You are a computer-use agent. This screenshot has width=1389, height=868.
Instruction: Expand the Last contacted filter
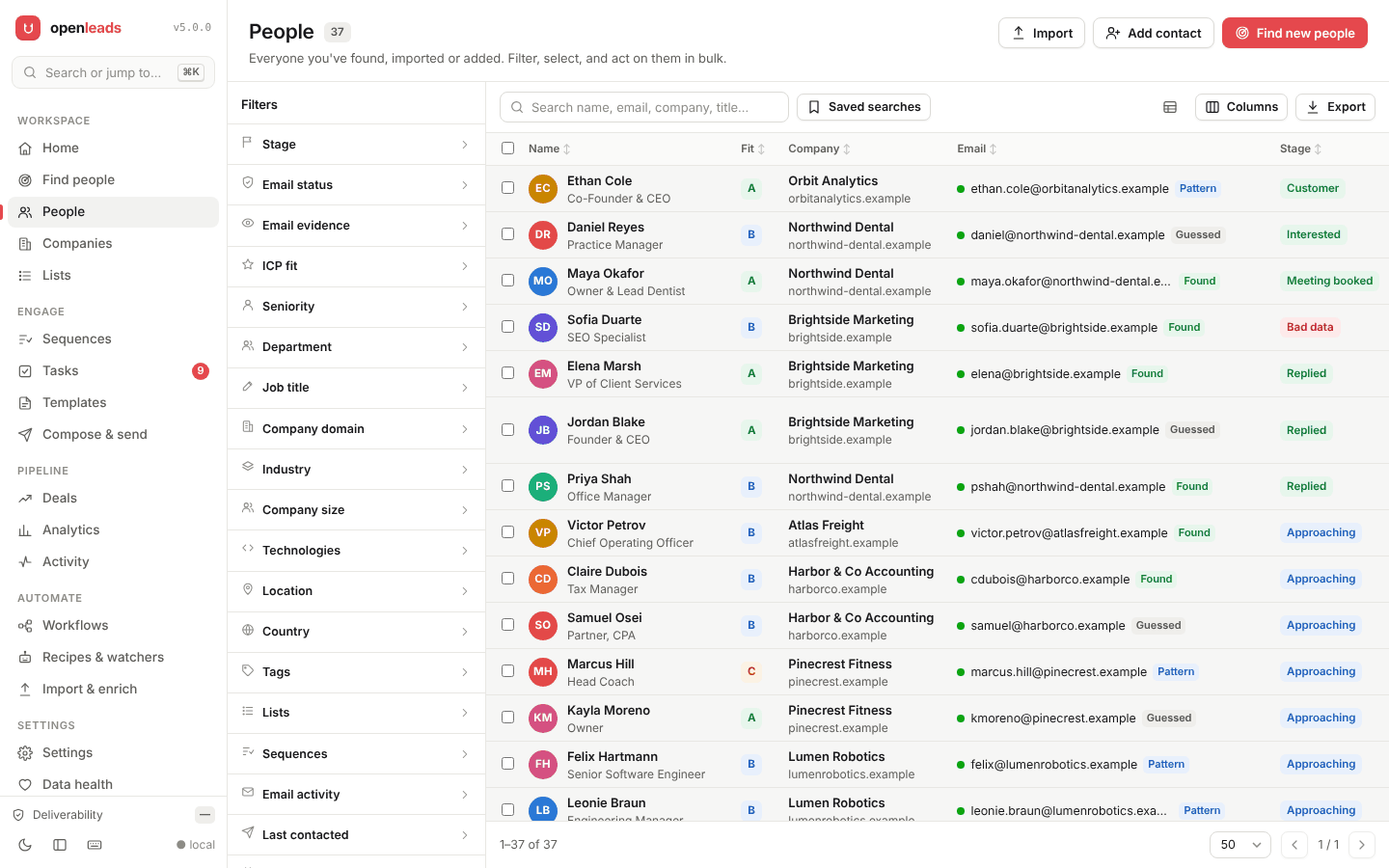click(x=356, y=835)
